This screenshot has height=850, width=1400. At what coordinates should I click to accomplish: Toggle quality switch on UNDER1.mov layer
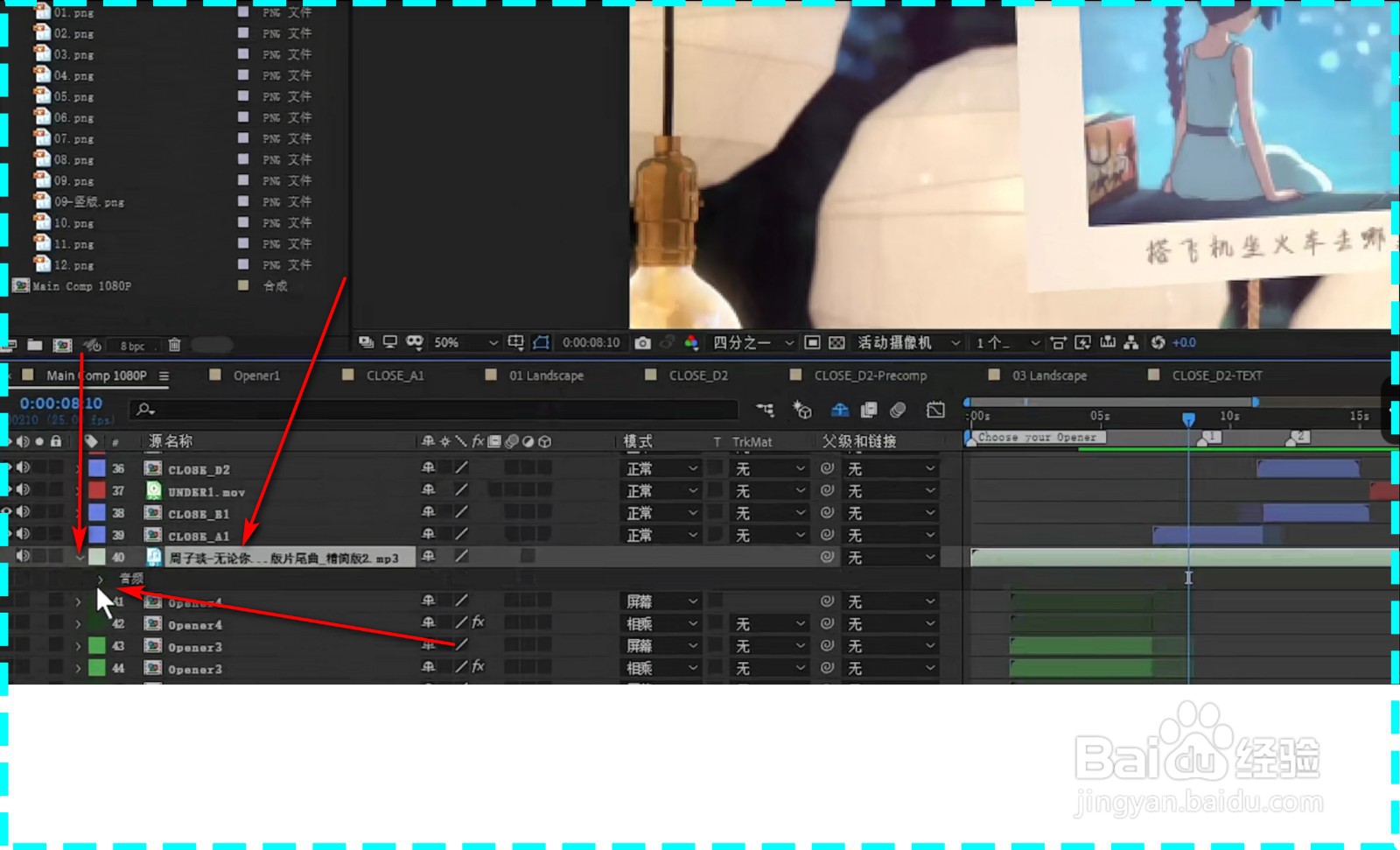(x=461, y=490)
